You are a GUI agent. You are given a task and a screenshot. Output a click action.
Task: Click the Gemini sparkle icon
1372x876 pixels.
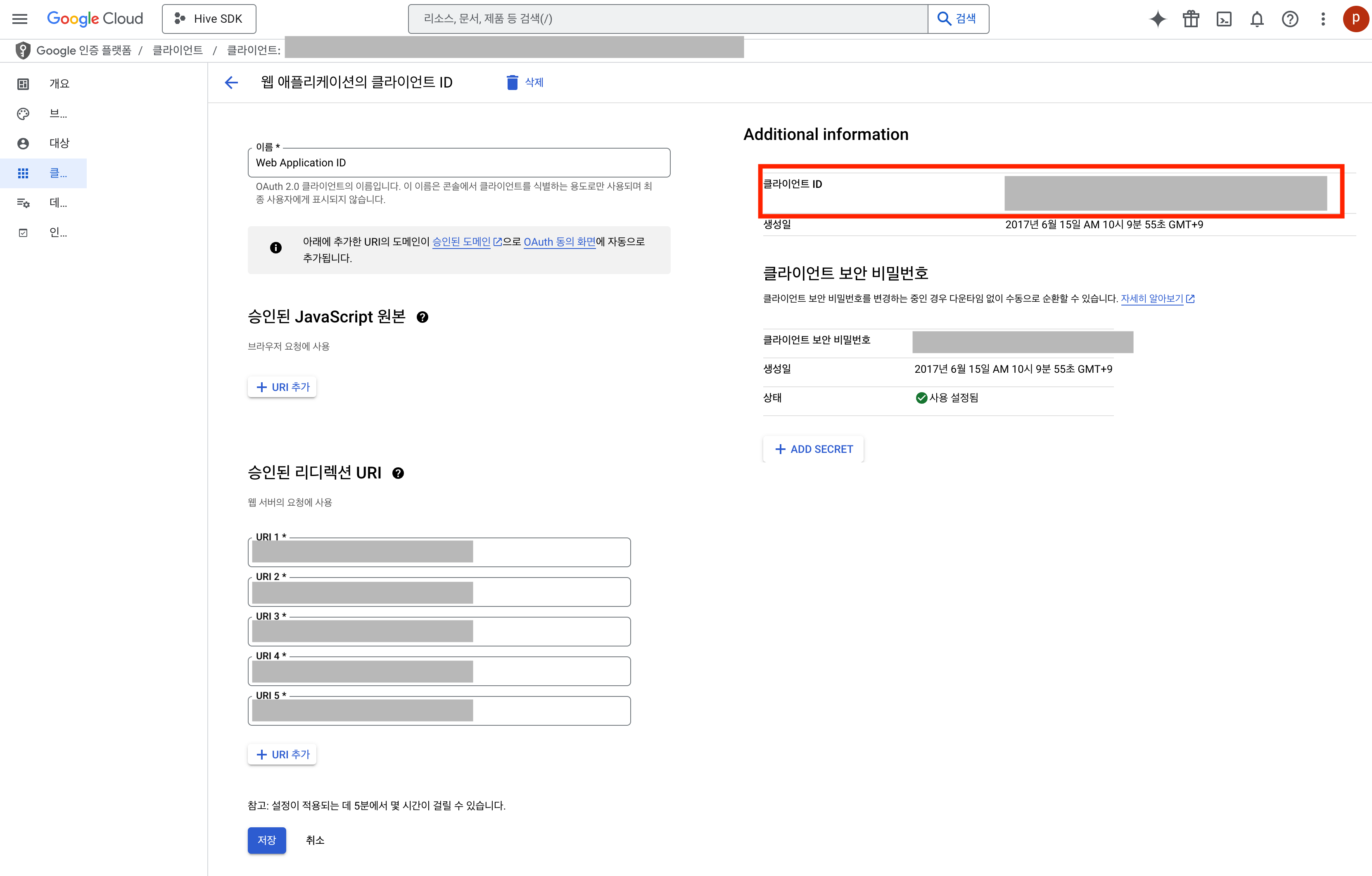[x=1157, y=19]
